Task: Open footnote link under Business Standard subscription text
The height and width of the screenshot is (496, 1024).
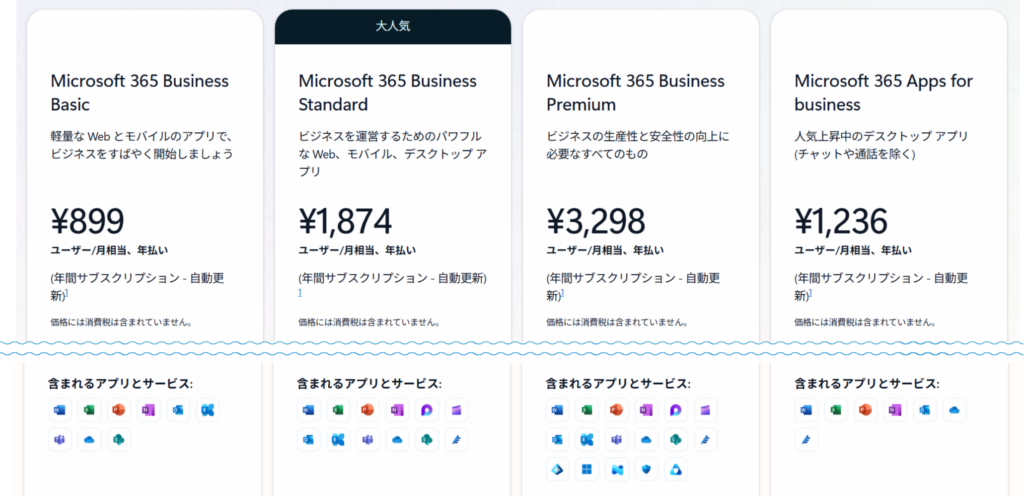Action: [x=299, y=293]
